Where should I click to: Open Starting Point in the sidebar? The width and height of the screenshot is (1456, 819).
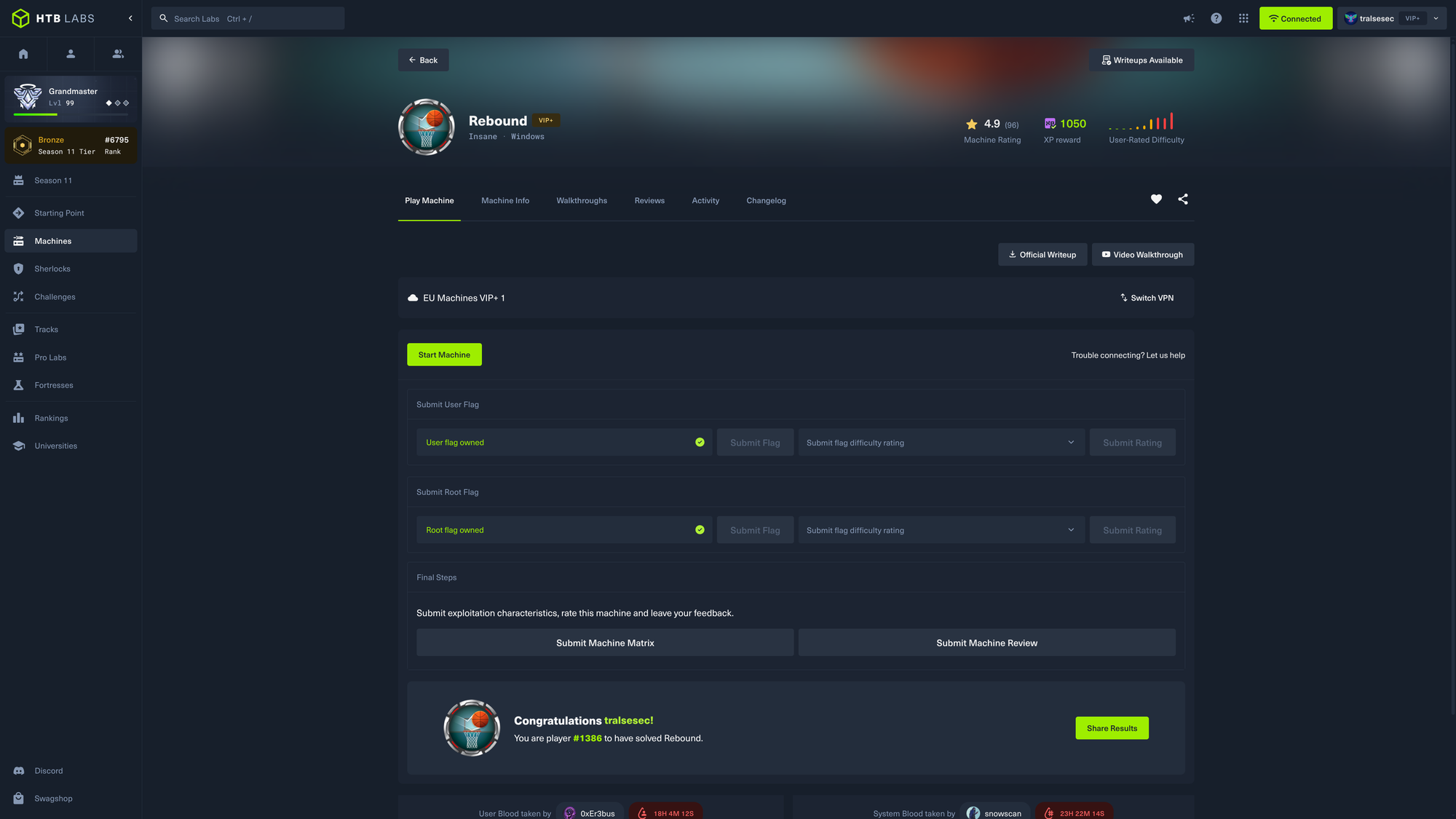click(x=71, y=213)
